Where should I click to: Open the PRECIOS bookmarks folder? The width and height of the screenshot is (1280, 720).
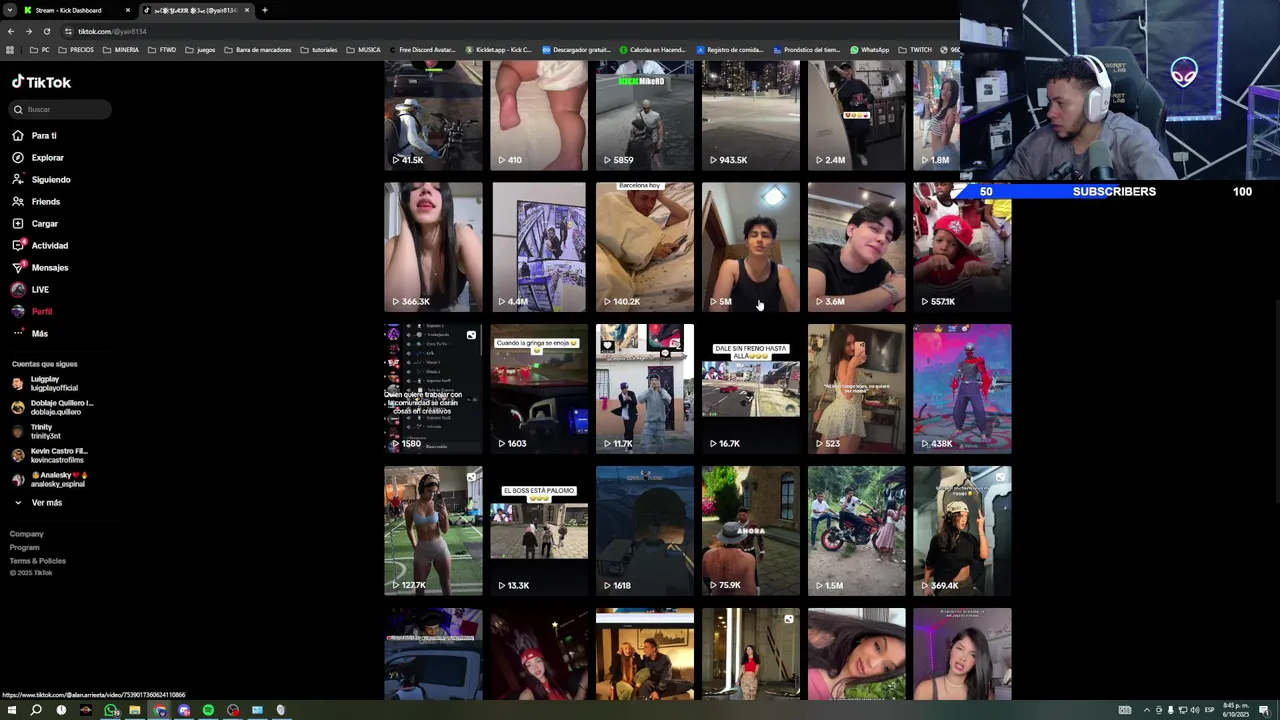[x=76, y=50]
